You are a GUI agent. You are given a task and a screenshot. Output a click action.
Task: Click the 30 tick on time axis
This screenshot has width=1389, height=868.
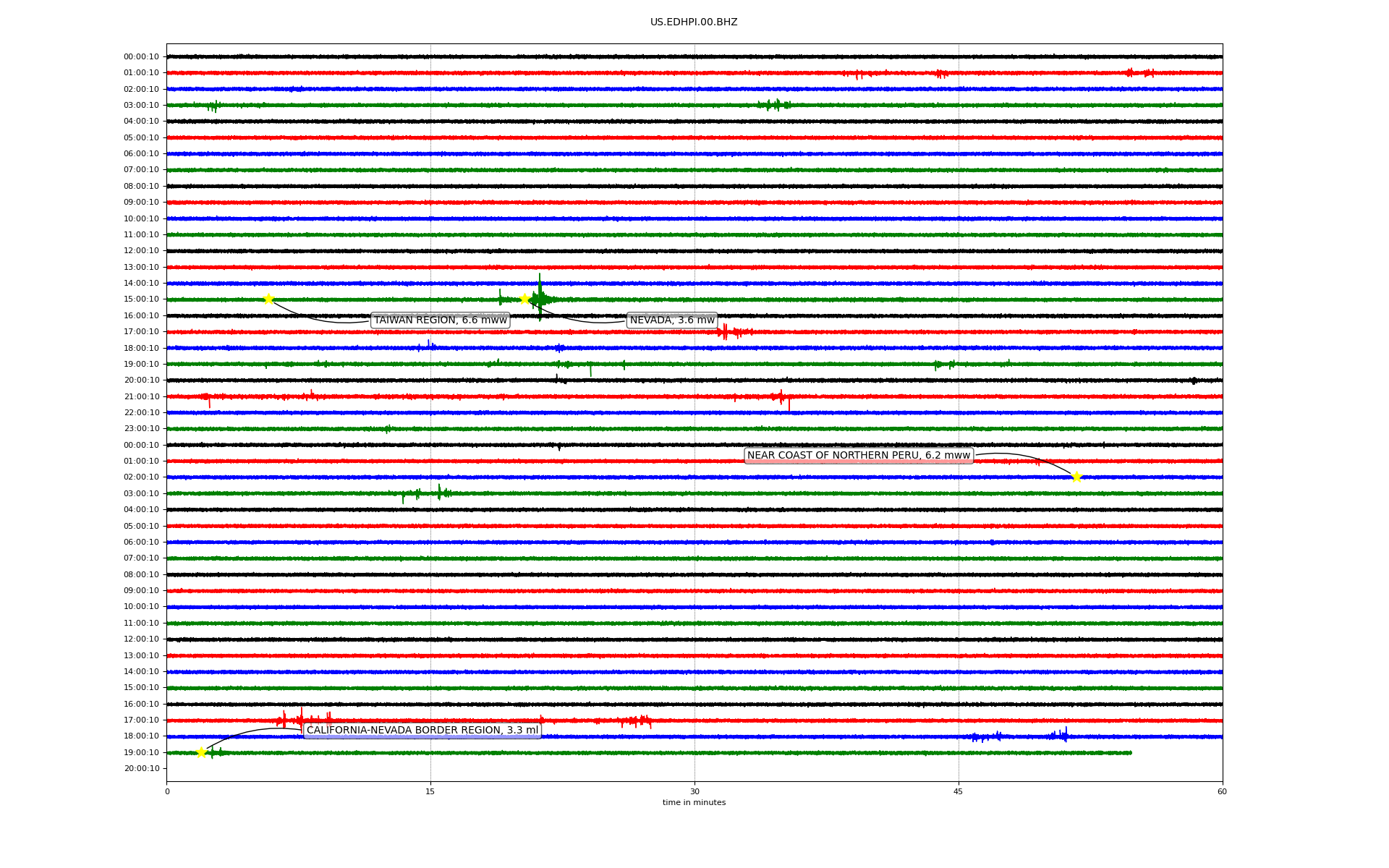(694, 791)
